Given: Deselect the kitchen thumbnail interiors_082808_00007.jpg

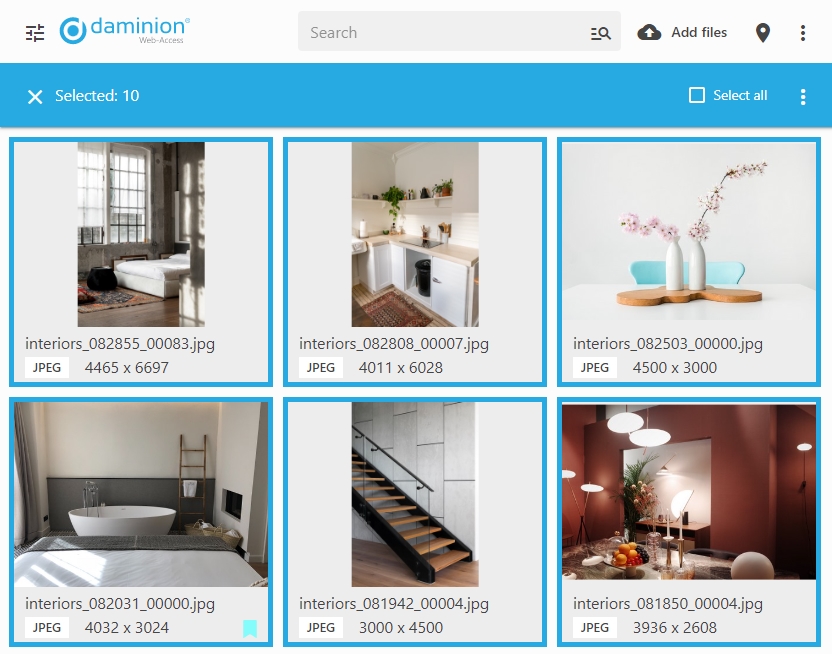Looking at the screenshot, I should [x=415, y=234].
